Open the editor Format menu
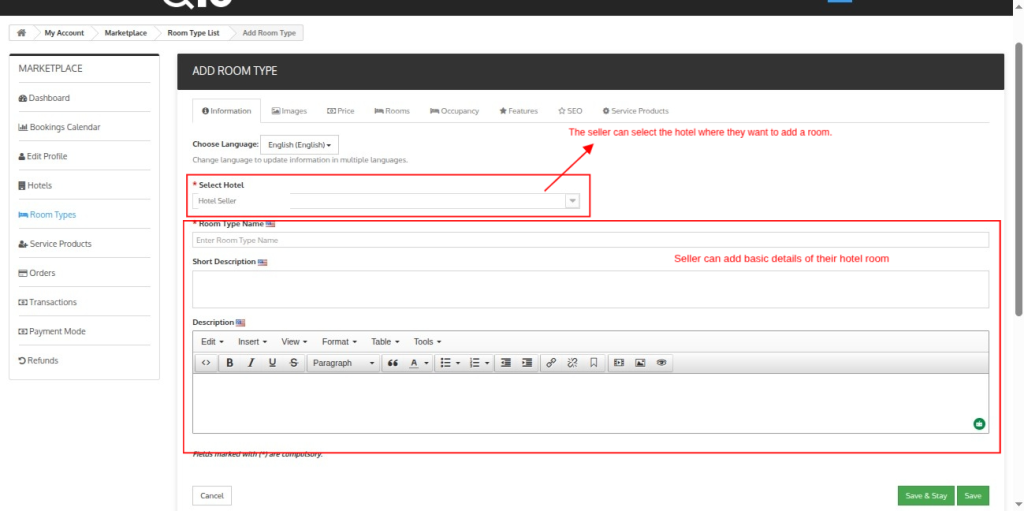This screenshot has width=1024, height=511. coord(339,342)
